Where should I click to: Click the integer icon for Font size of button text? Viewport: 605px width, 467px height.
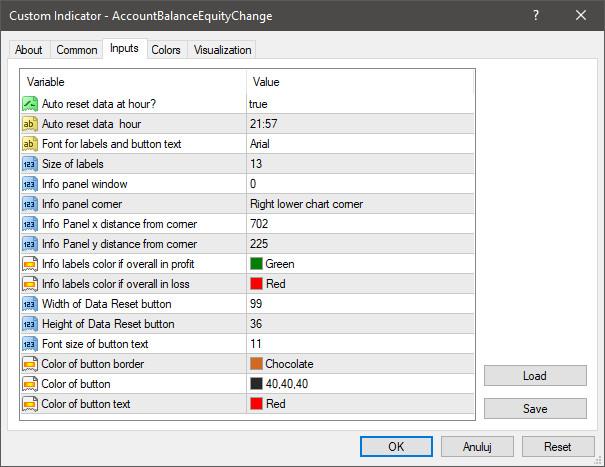pos(30,344)
